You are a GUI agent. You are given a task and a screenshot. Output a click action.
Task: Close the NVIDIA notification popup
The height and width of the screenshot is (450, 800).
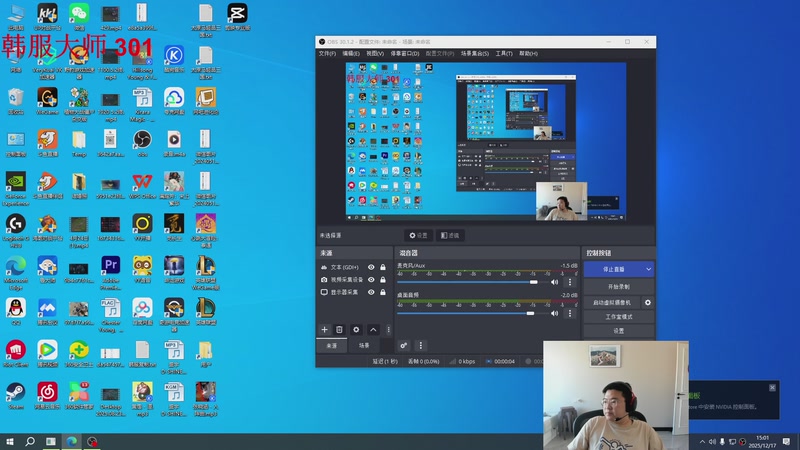click(772, 388)
